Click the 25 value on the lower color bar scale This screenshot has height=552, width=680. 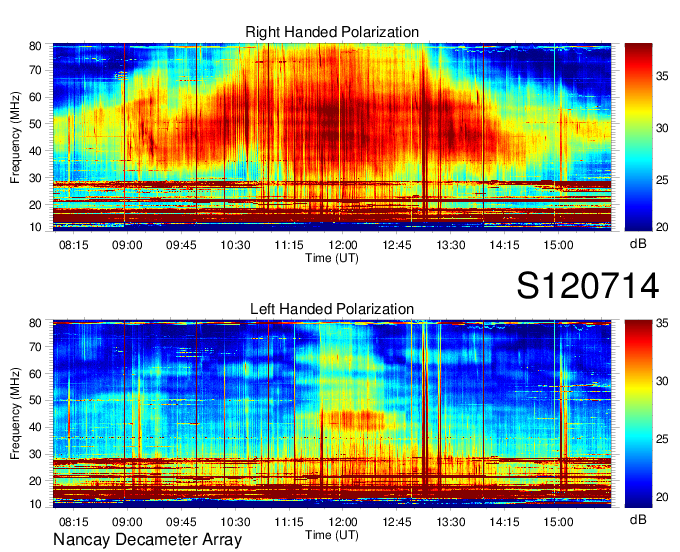(x=662, y=439)
